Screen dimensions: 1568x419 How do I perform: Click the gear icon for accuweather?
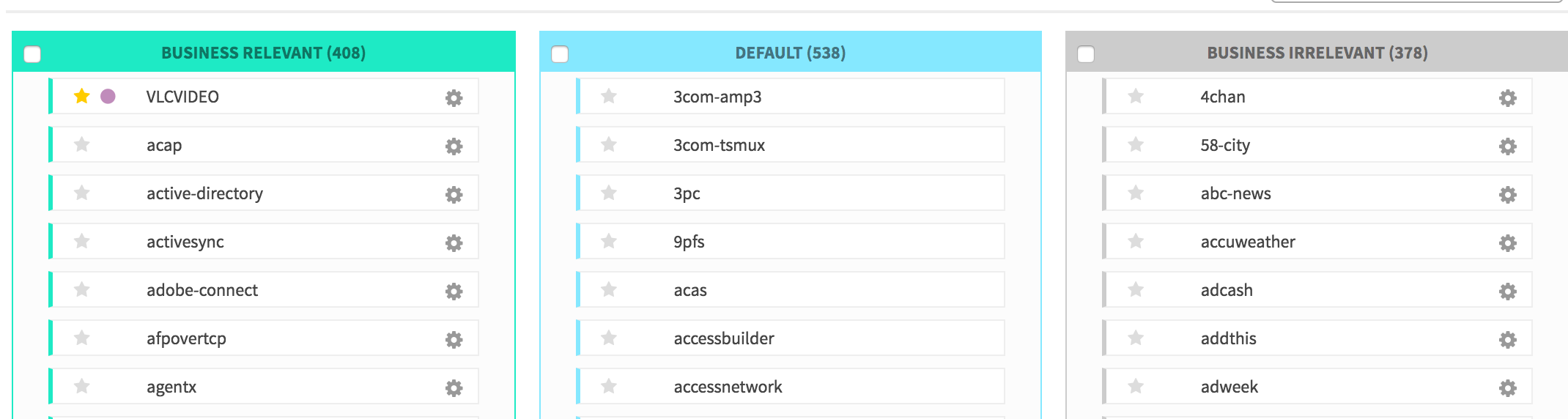point(1507,242)
